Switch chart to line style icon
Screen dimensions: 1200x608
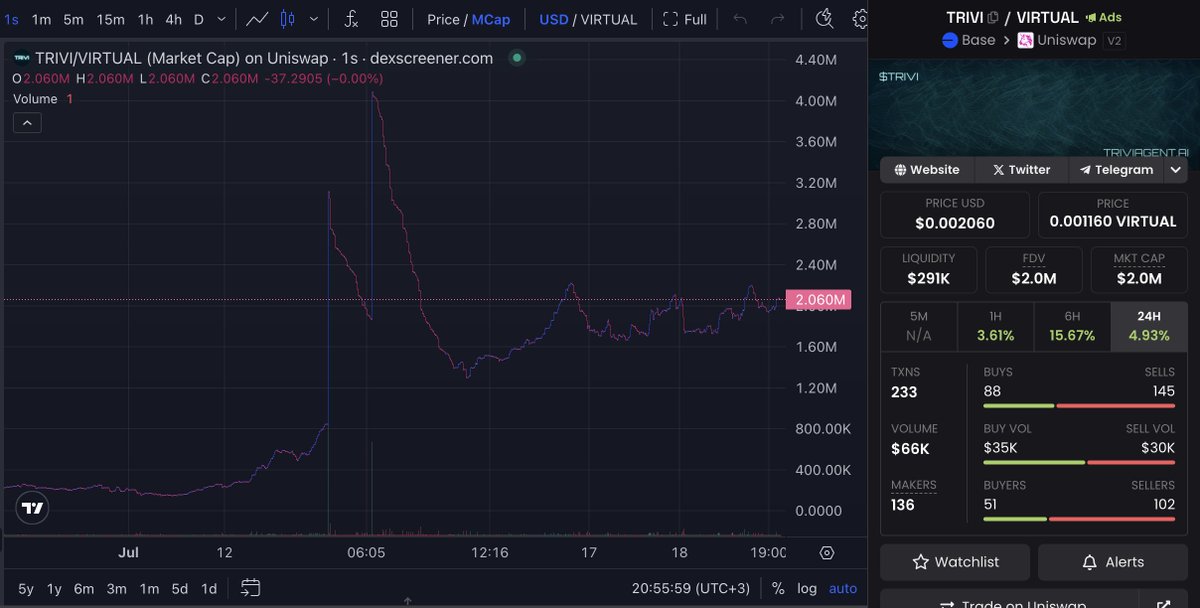click(x=257, y=19)
